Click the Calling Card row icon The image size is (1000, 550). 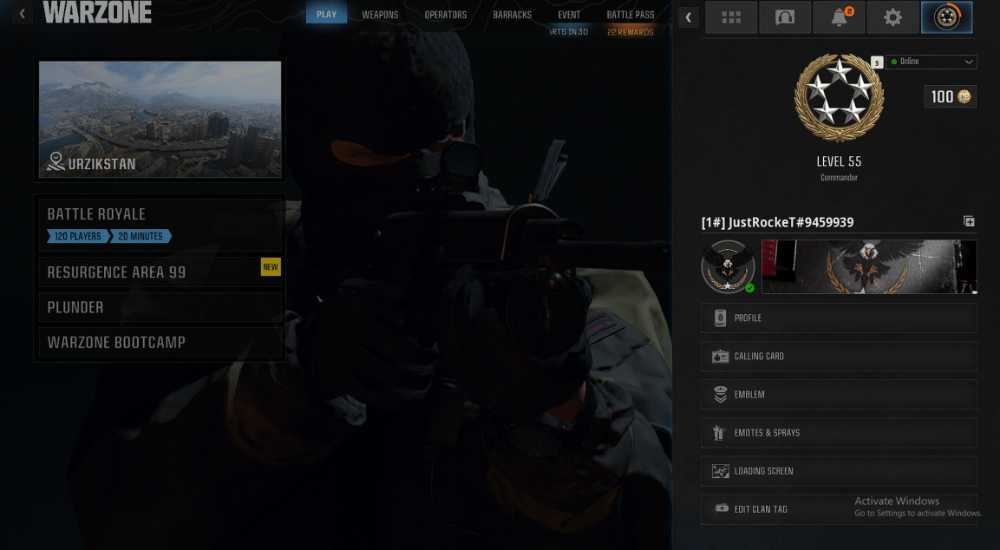pos(720,356)
